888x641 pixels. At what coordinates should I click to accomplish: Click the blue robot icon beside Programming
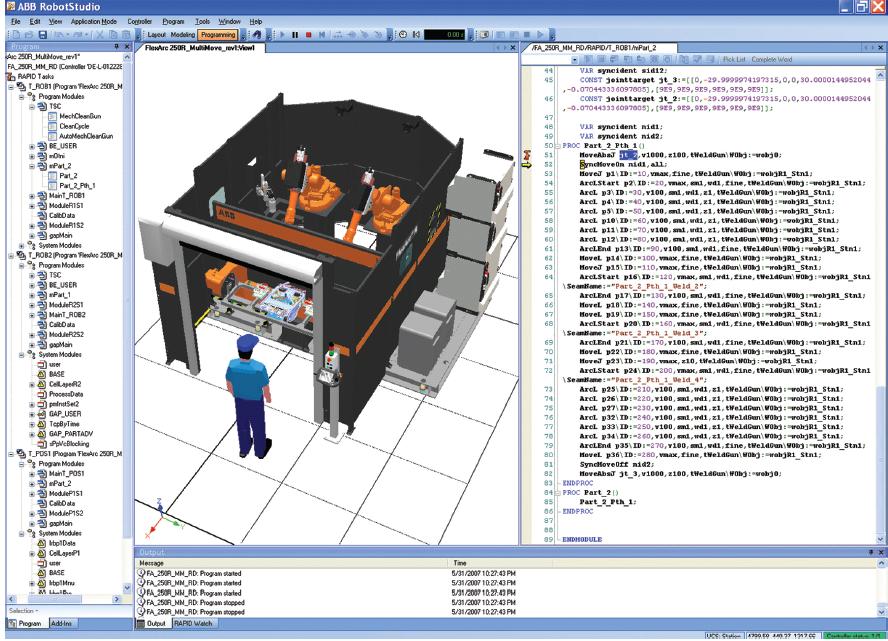[x=257, y=35]
